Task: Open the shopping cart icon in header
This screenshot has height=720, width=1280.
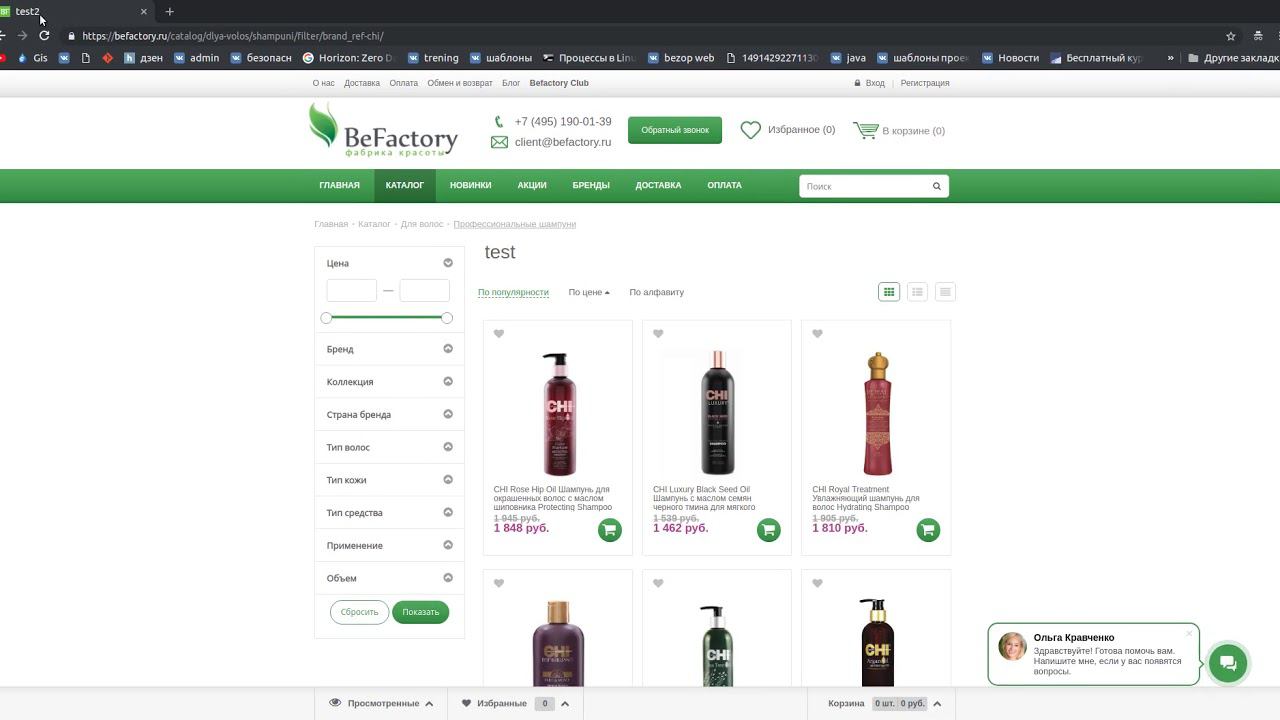Action: pos(865,130)
